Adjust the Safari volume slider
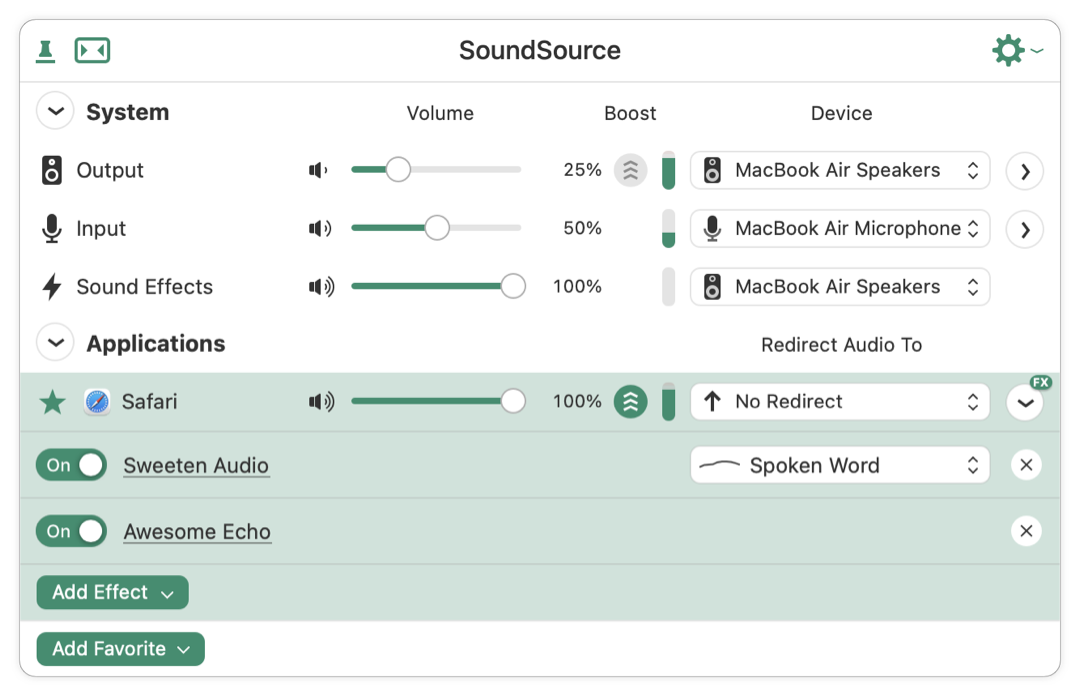 coord(438,401)
